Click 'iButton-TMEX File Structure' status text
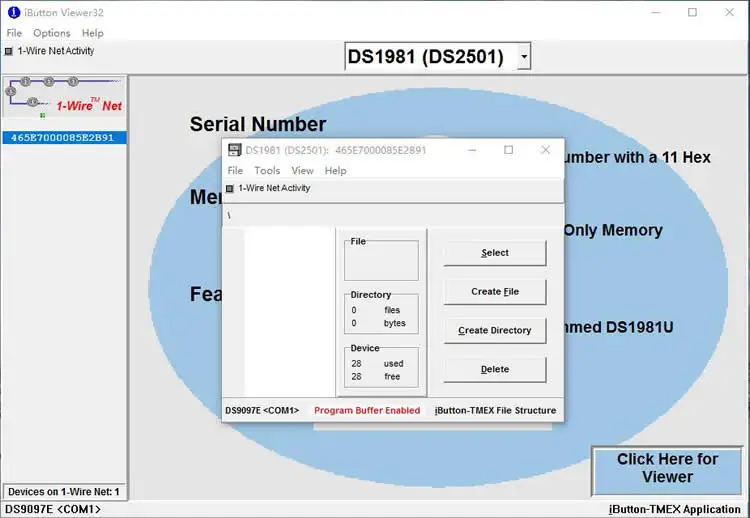This screenshot has height=518, width=750. coord(495,410)
